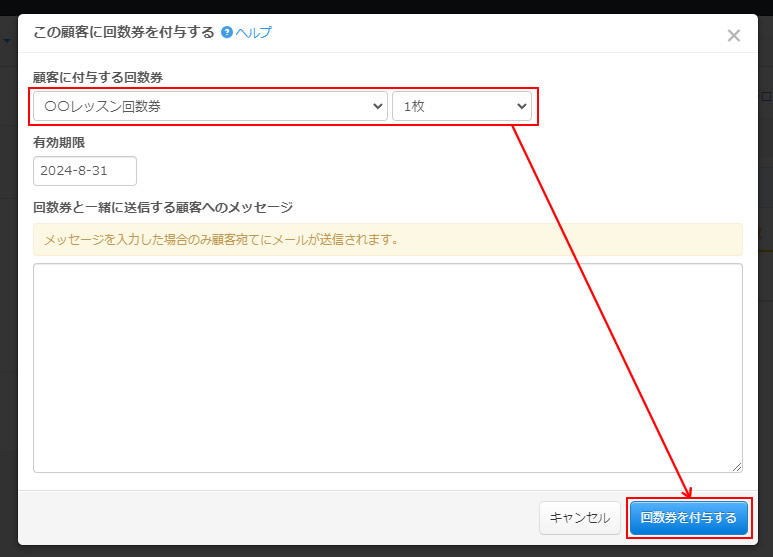Click the 回数券と一緒に送信する顧客へのメッセージ label

click(163, 208)
